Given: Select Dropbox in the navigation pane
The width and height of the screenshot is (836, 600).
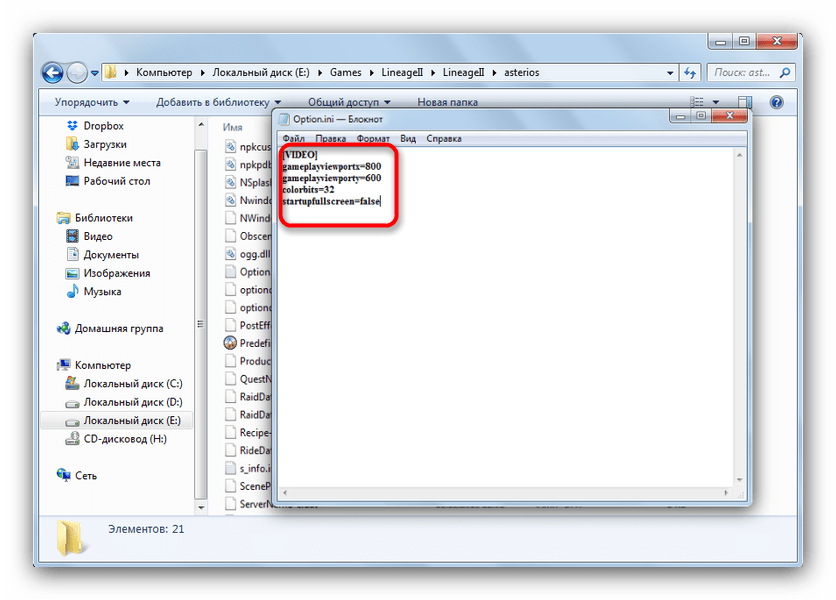Looking at the screenshot, I should tap(95, 126).
